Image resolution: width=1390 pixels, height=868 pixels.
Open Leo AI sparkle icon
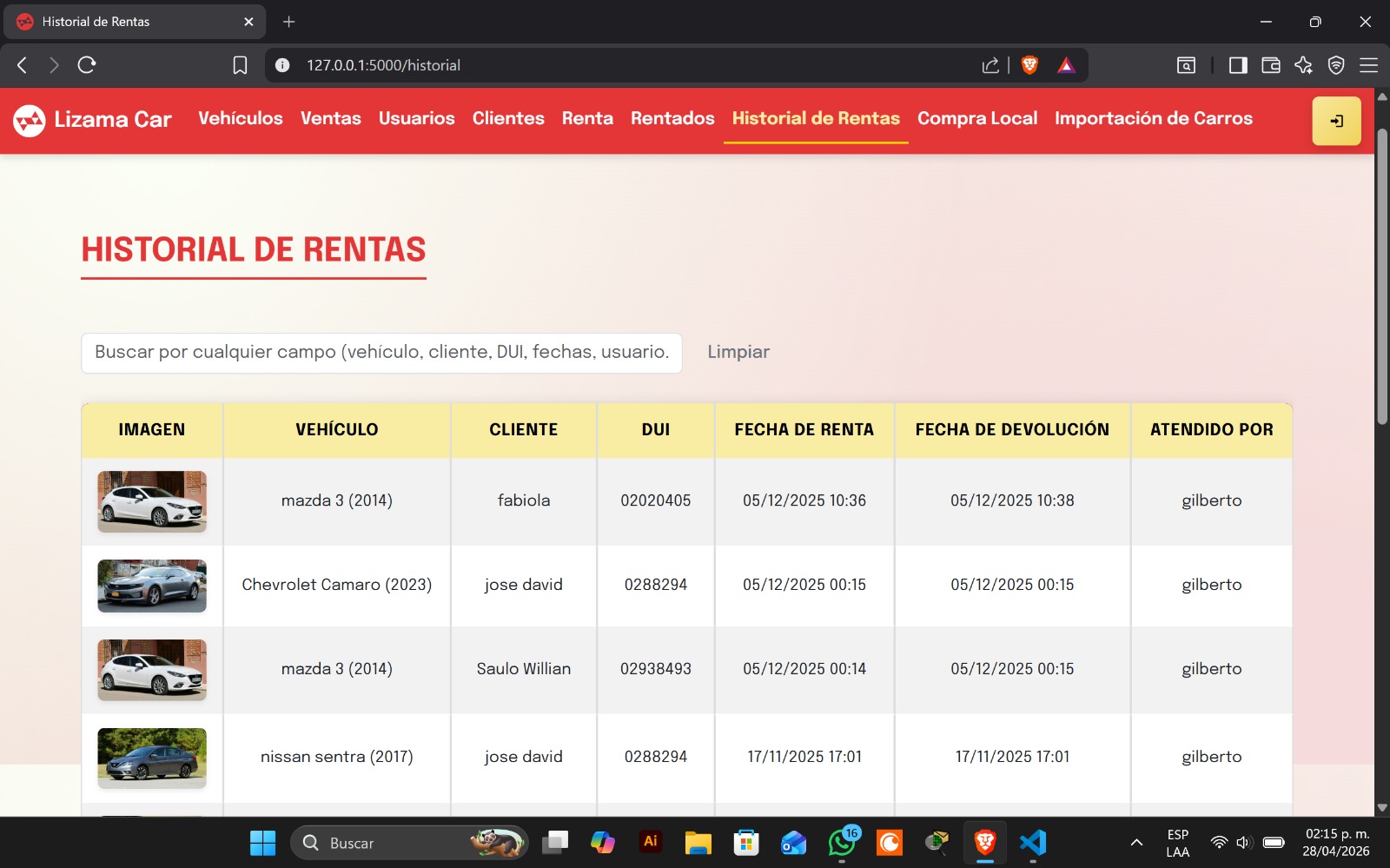(1303, 65)
